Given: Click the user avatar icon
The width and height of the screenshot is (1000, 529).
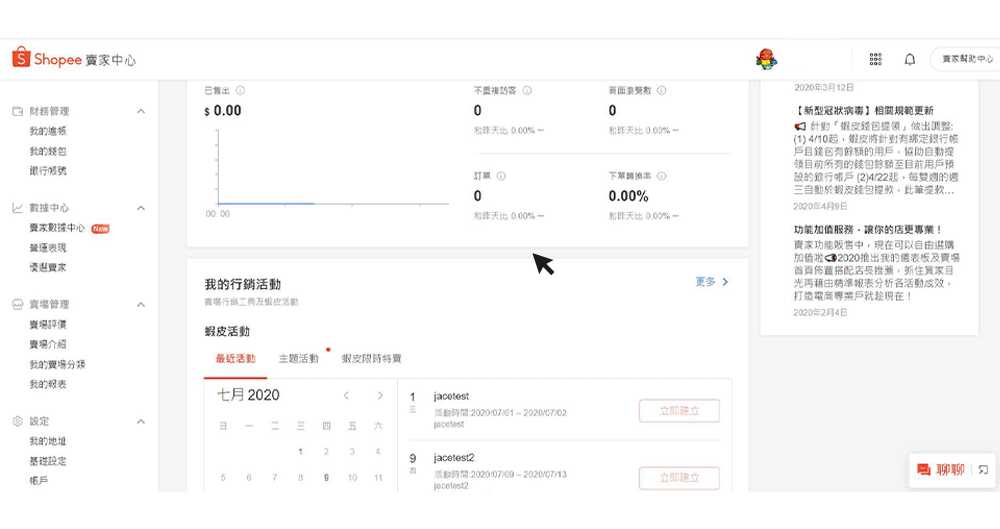Looking at the screenshot, I should [x=766, y=59].
